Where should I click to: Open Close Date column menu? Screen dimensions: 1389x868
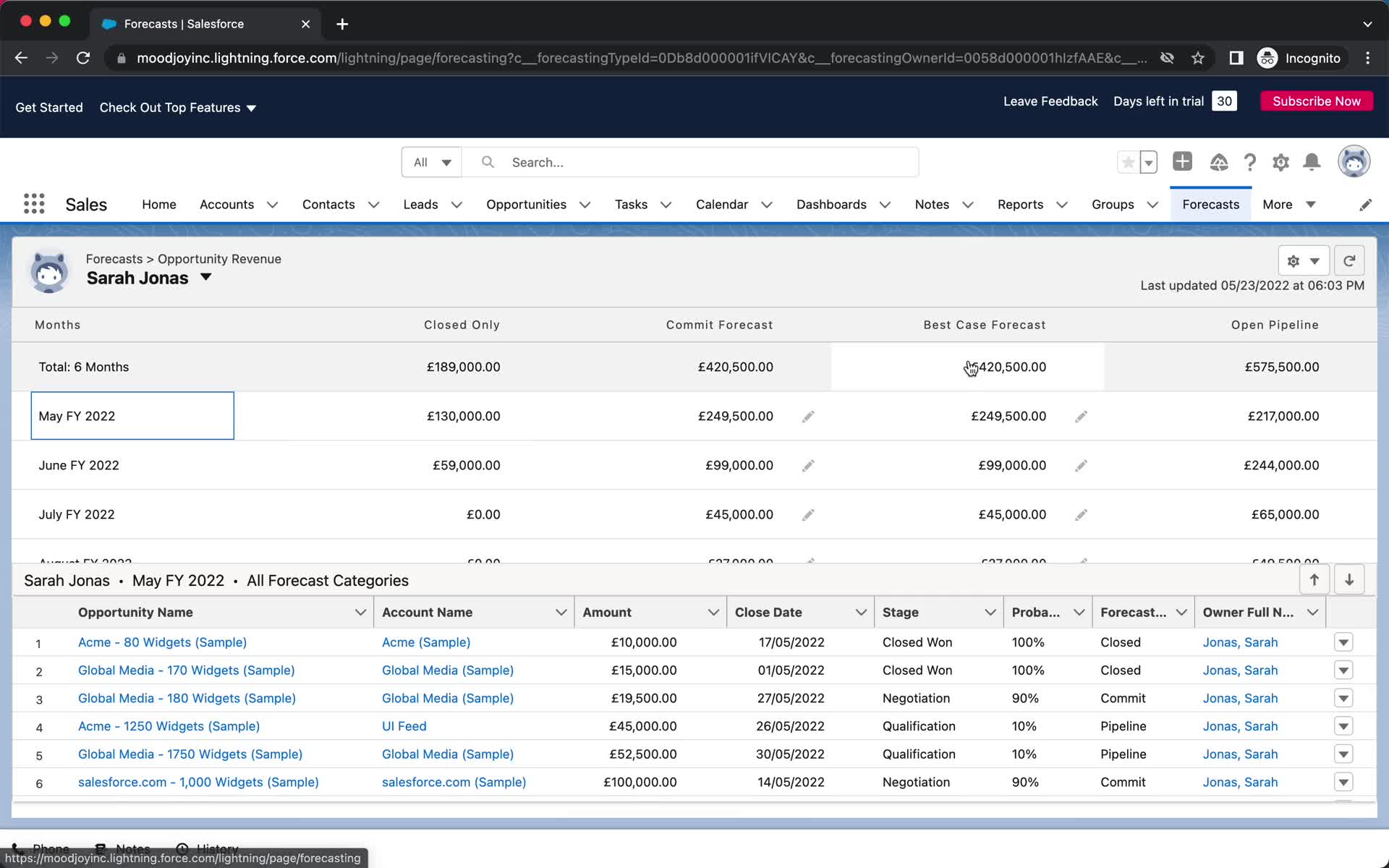point(861,612)
